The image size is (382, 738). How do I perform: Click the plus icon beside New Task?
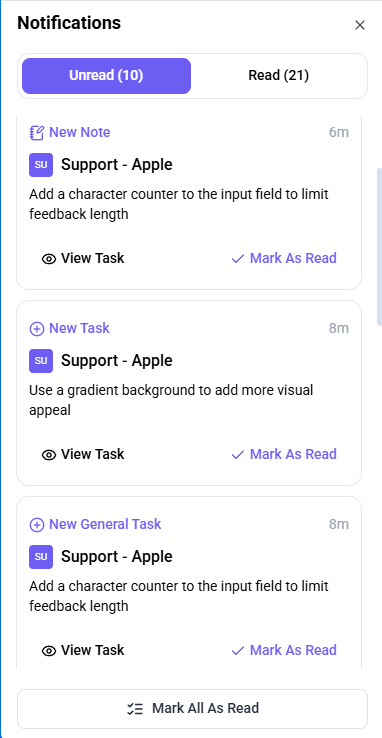(37, 329)
